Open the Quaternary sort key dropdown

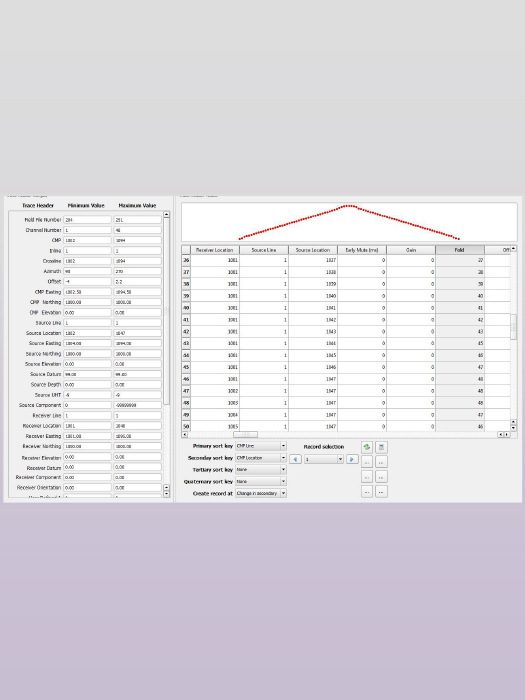[261, 481]
